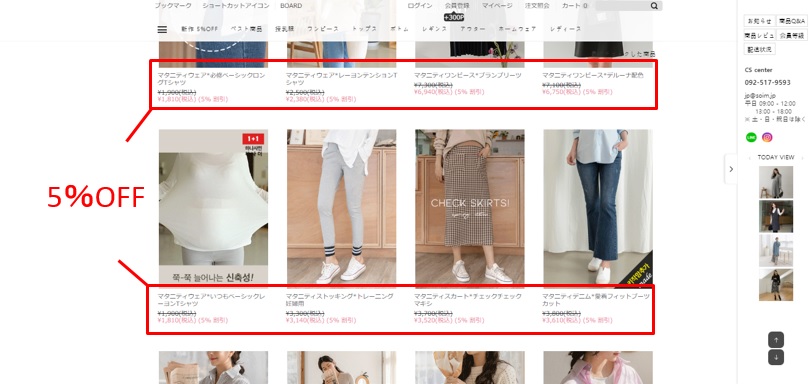Select レディース category
Screen dimensions: 811x384
click(566, 29)
